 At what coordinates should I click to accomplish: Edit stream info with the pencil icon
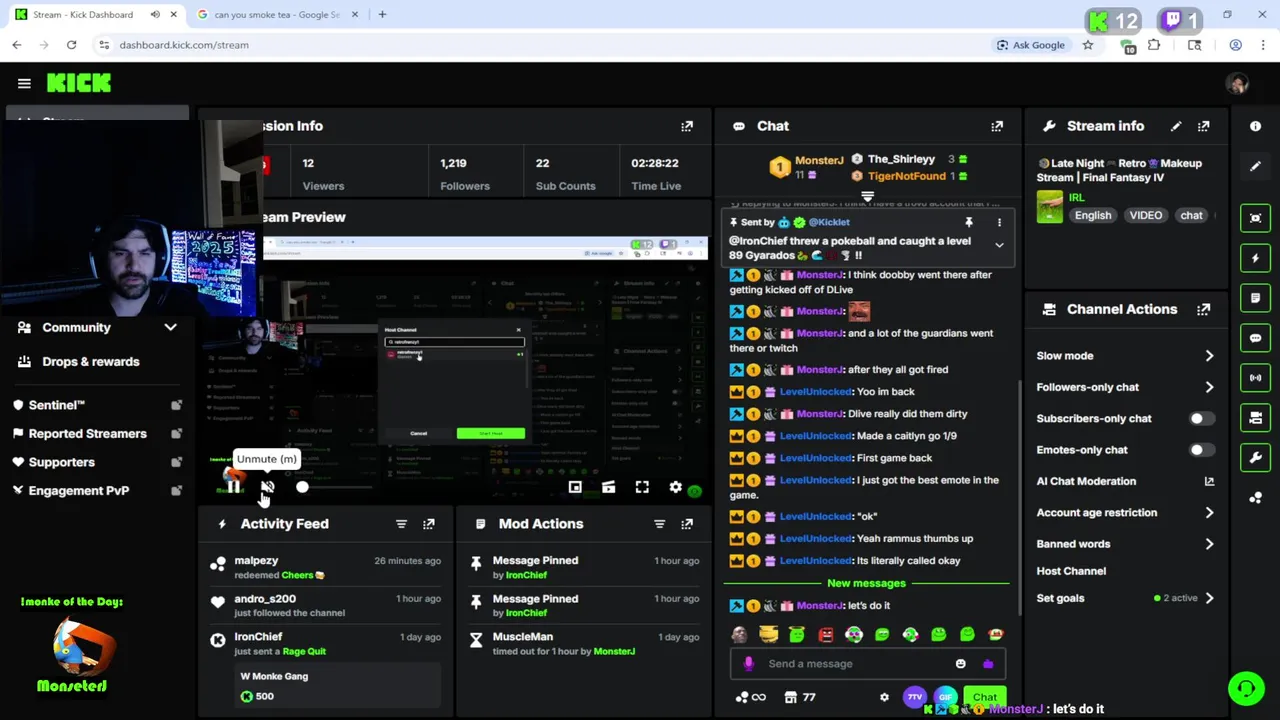(1176, 126)
